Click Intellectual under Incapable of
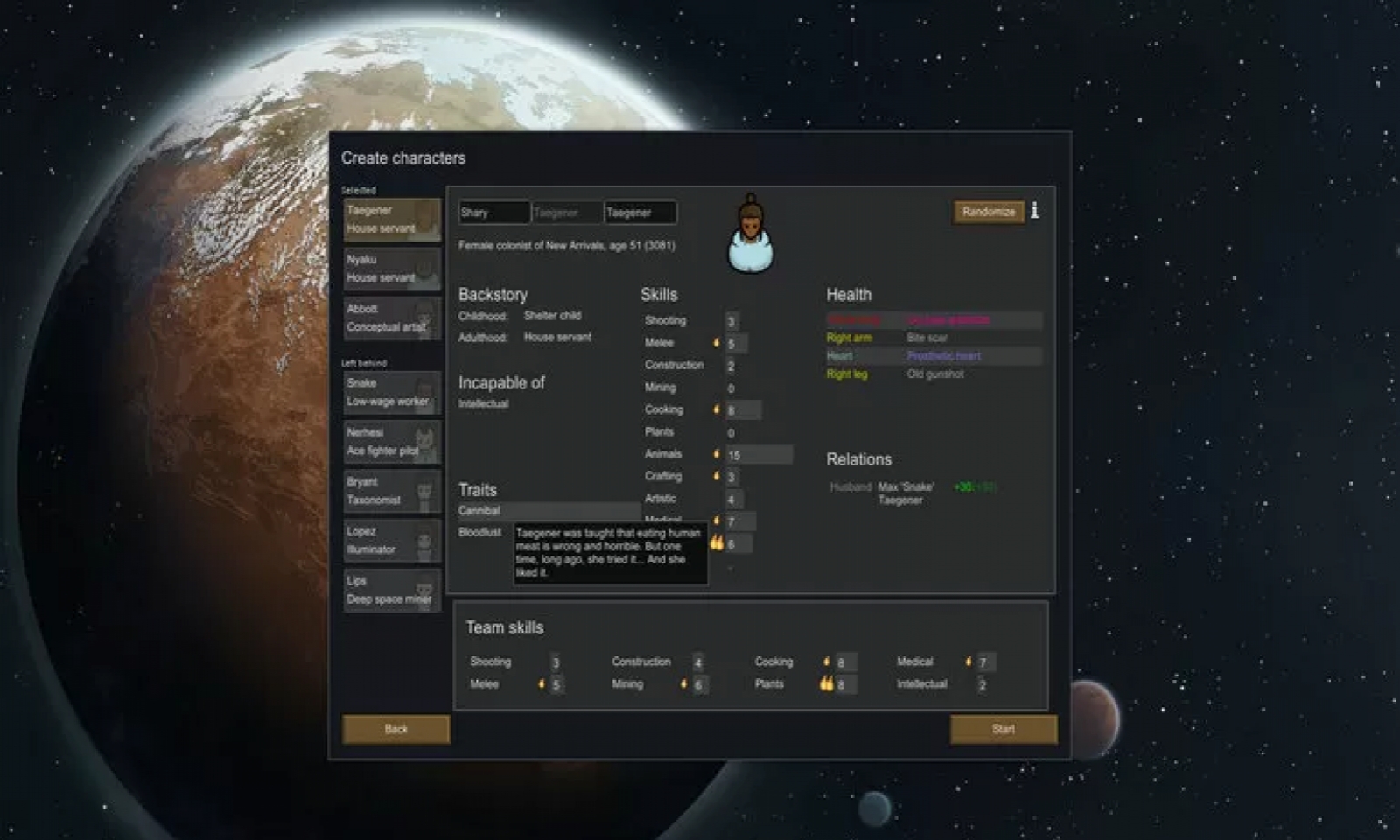This screenshot has width=1400, height=840. coord(483,403)
